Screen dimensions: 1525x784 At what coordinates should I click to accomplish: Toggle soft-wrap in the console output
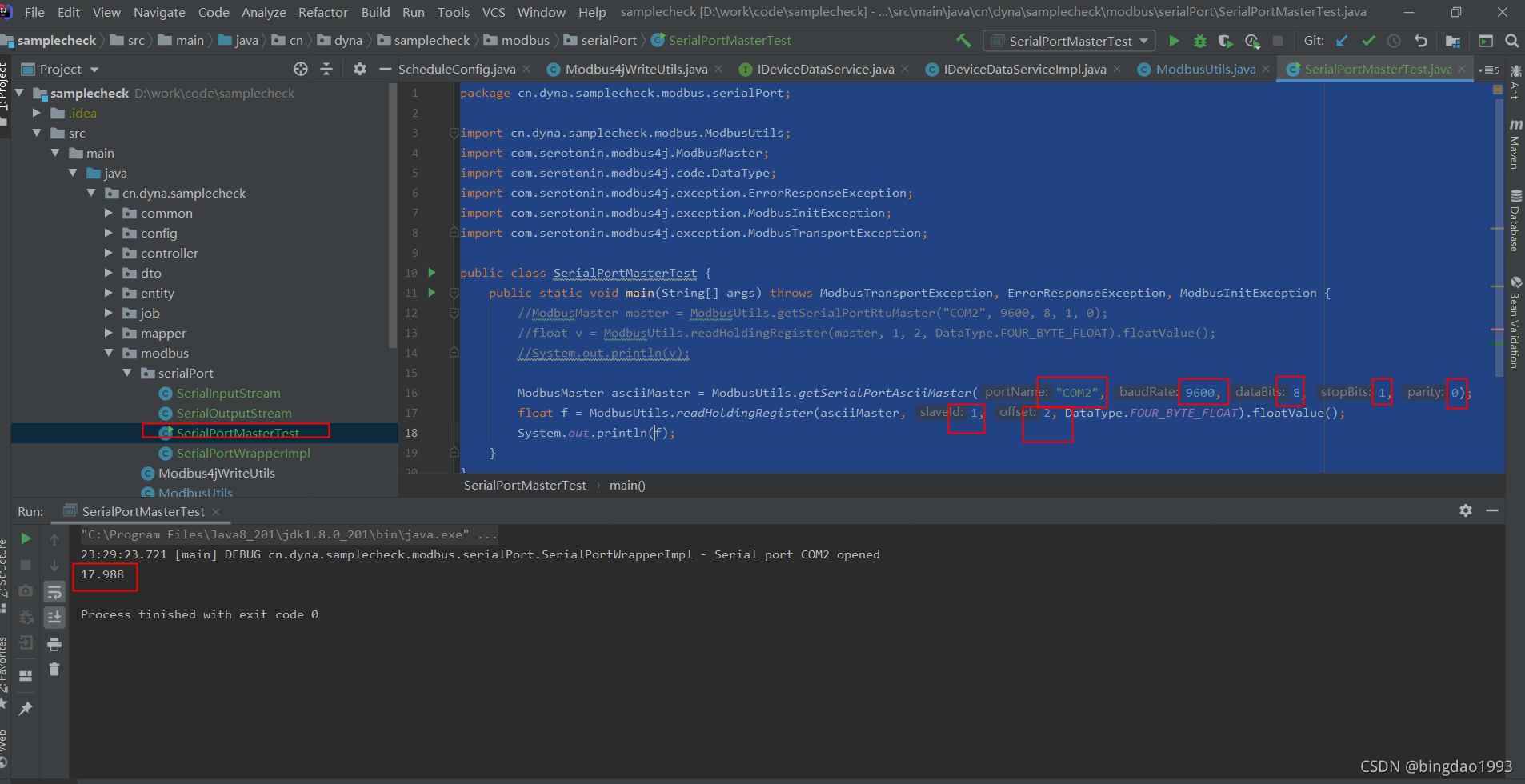click(x=54, y=594)
